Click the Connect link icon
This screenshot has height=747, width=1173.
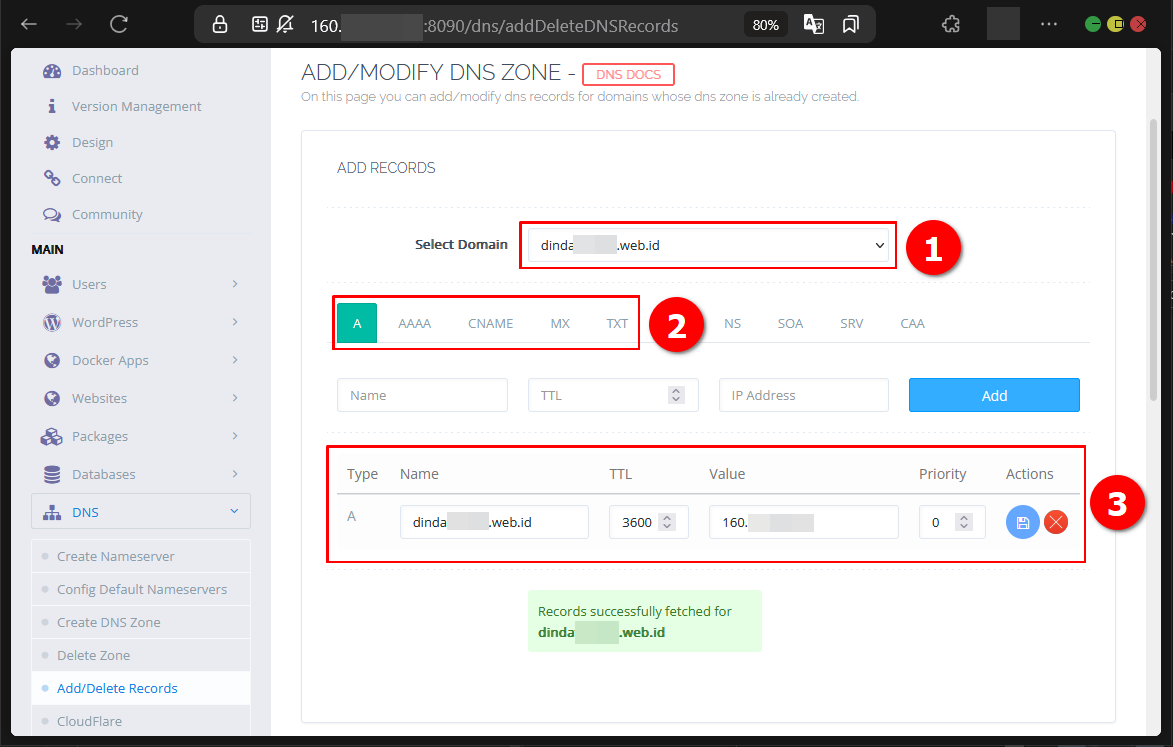52,178
